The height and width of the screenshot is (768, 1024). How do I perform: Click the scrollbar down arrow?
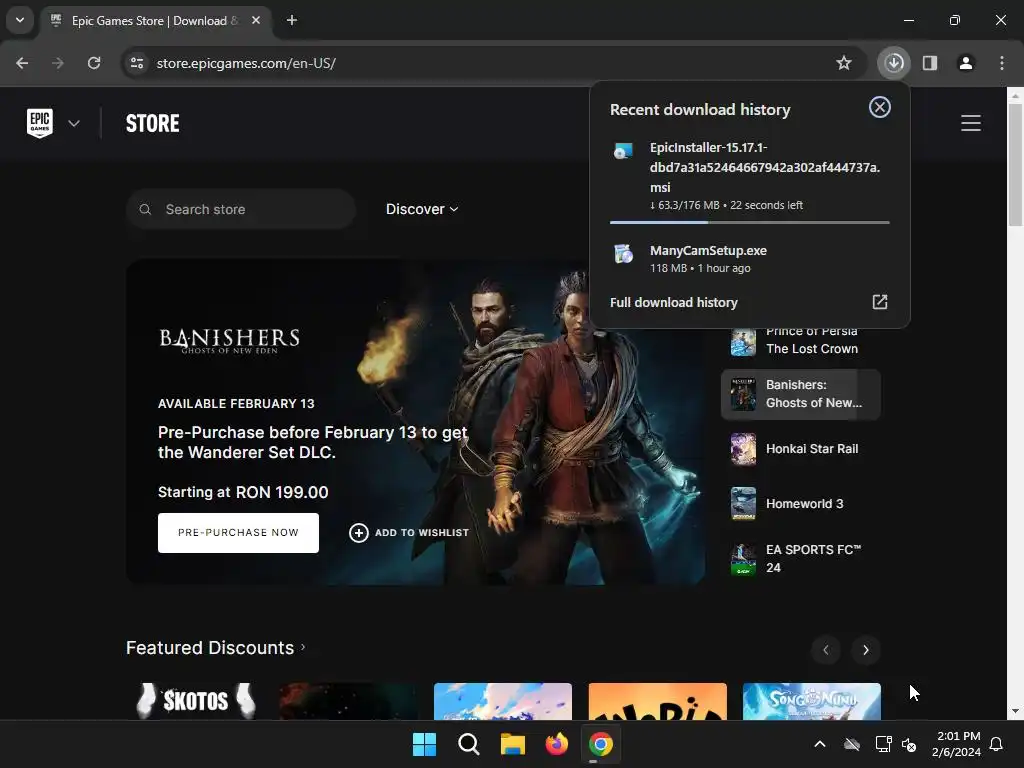pyautogui.click(x=1016, y=711)
